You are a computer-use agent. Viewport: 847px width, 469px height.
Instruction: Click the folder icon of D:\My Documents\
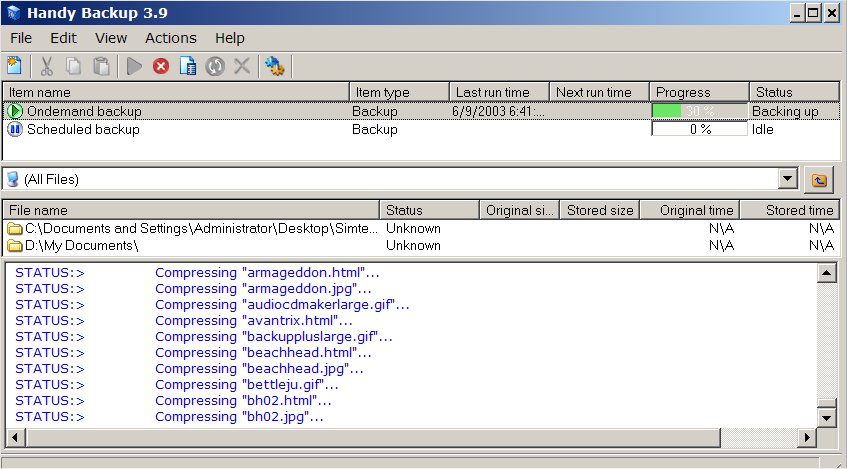15,246
